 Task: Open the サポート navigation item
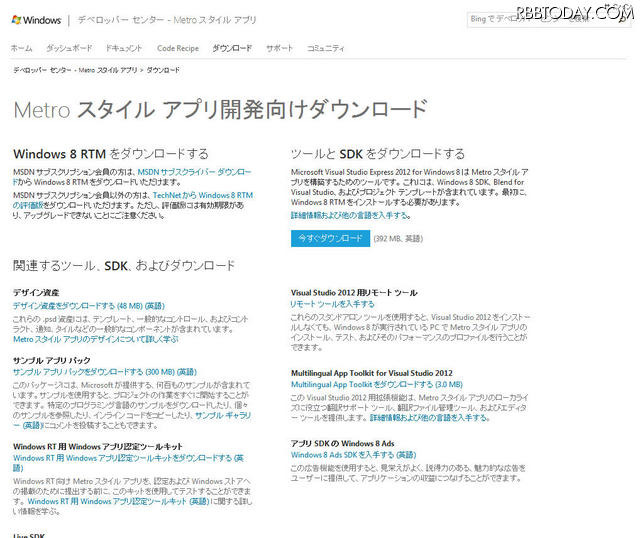pyautogui.click(x=280, y=48)
